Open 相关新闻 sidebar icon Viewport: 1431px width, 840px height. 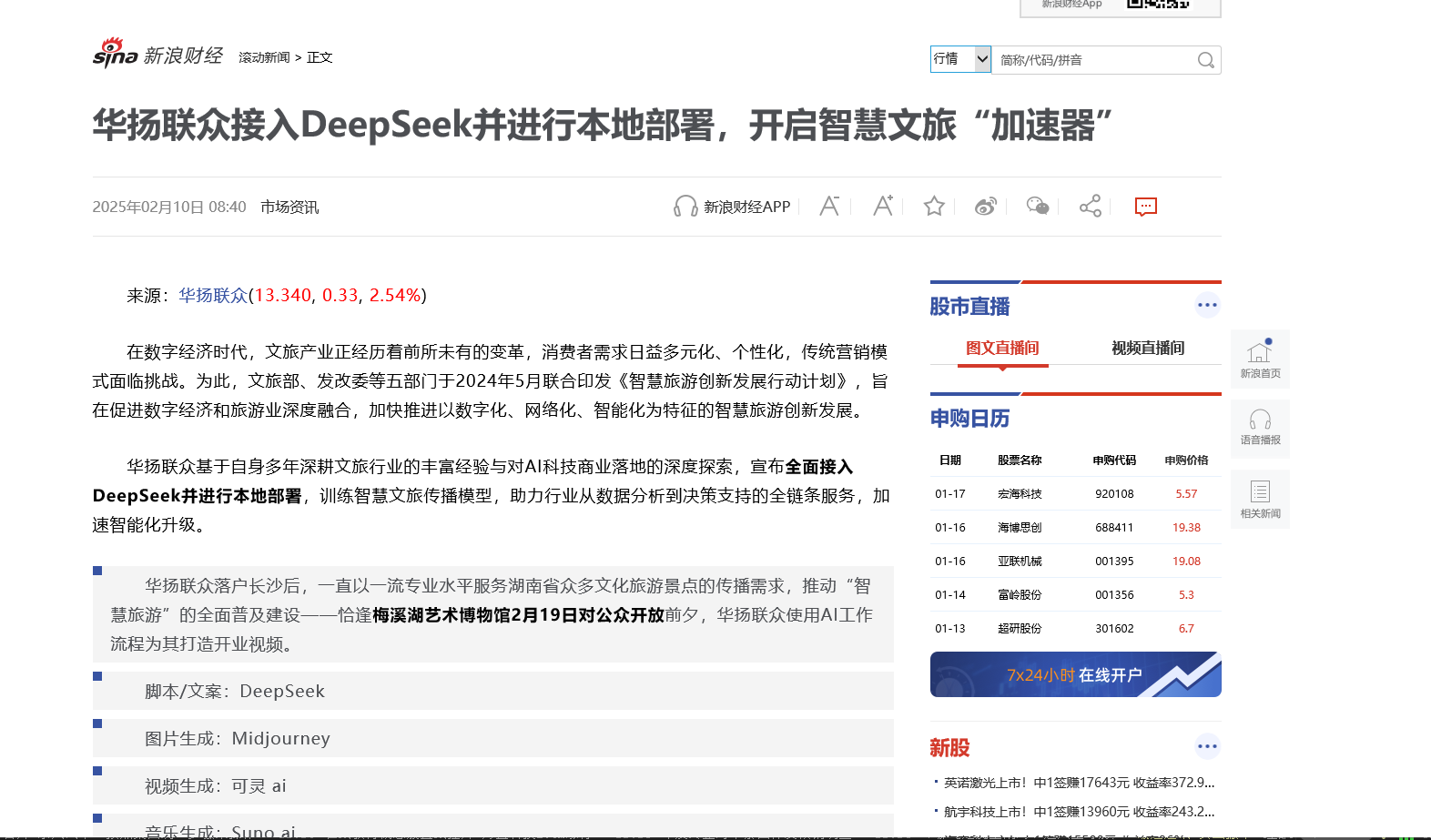(1260, 499)
